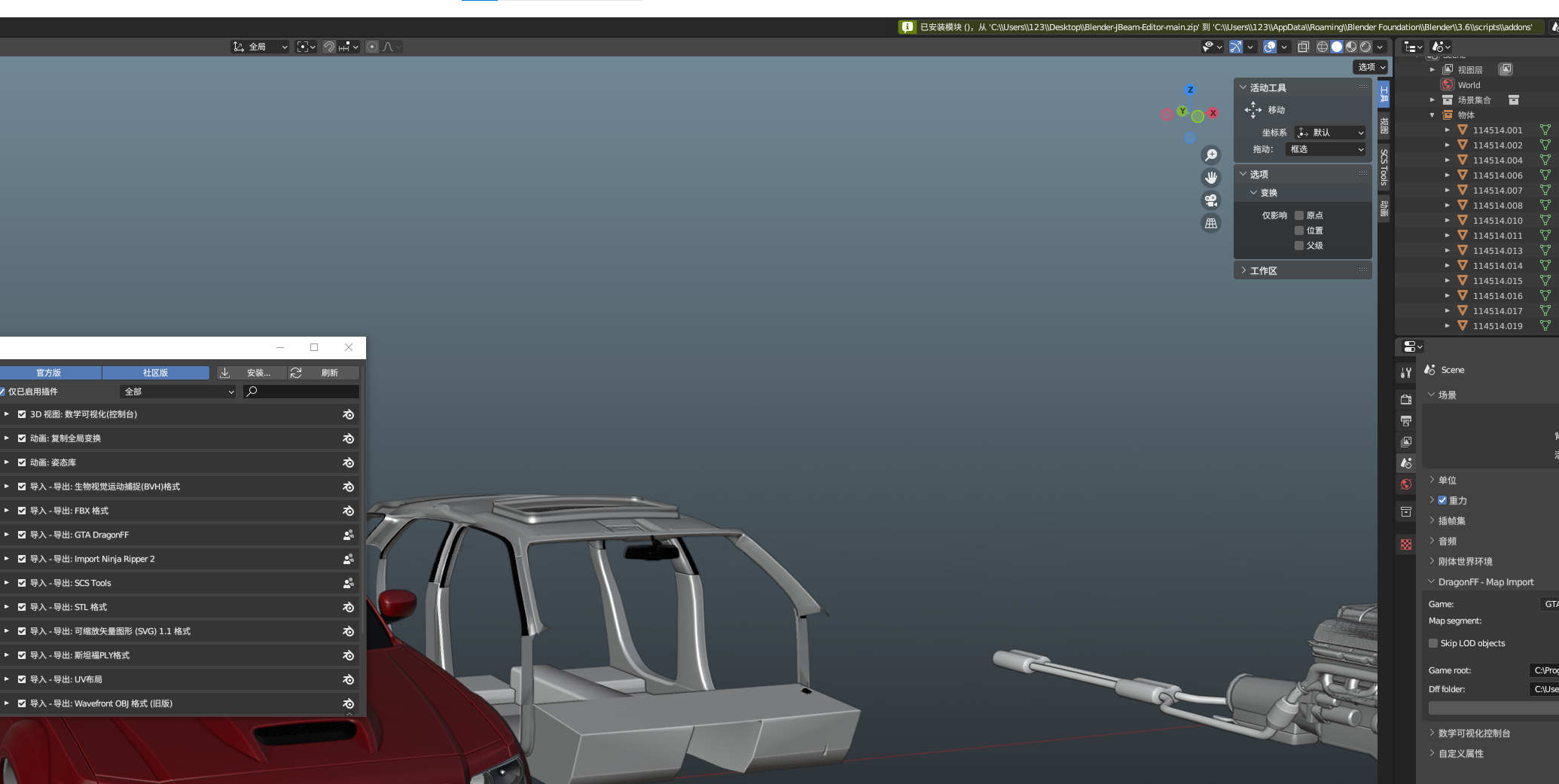This screenshot has width=1559, height=784.
Task: Expand 单位 units panel
Action: [x=1446, y=480]
